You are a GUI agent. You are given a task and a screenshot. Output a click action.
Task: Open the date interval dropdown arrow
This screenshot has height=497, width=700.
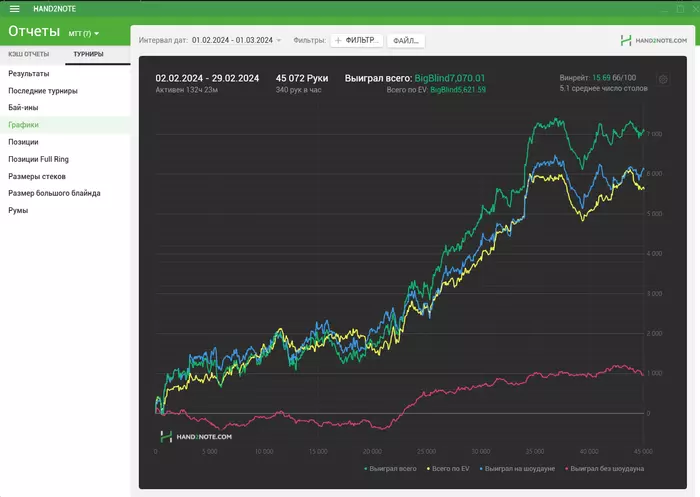point(279,40)
